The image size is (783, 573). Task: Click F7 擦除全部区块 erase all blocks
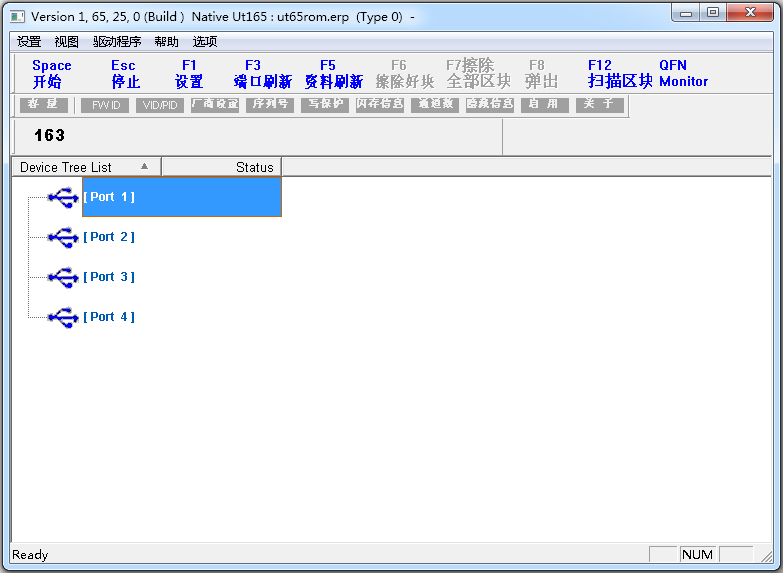(478, 73)
